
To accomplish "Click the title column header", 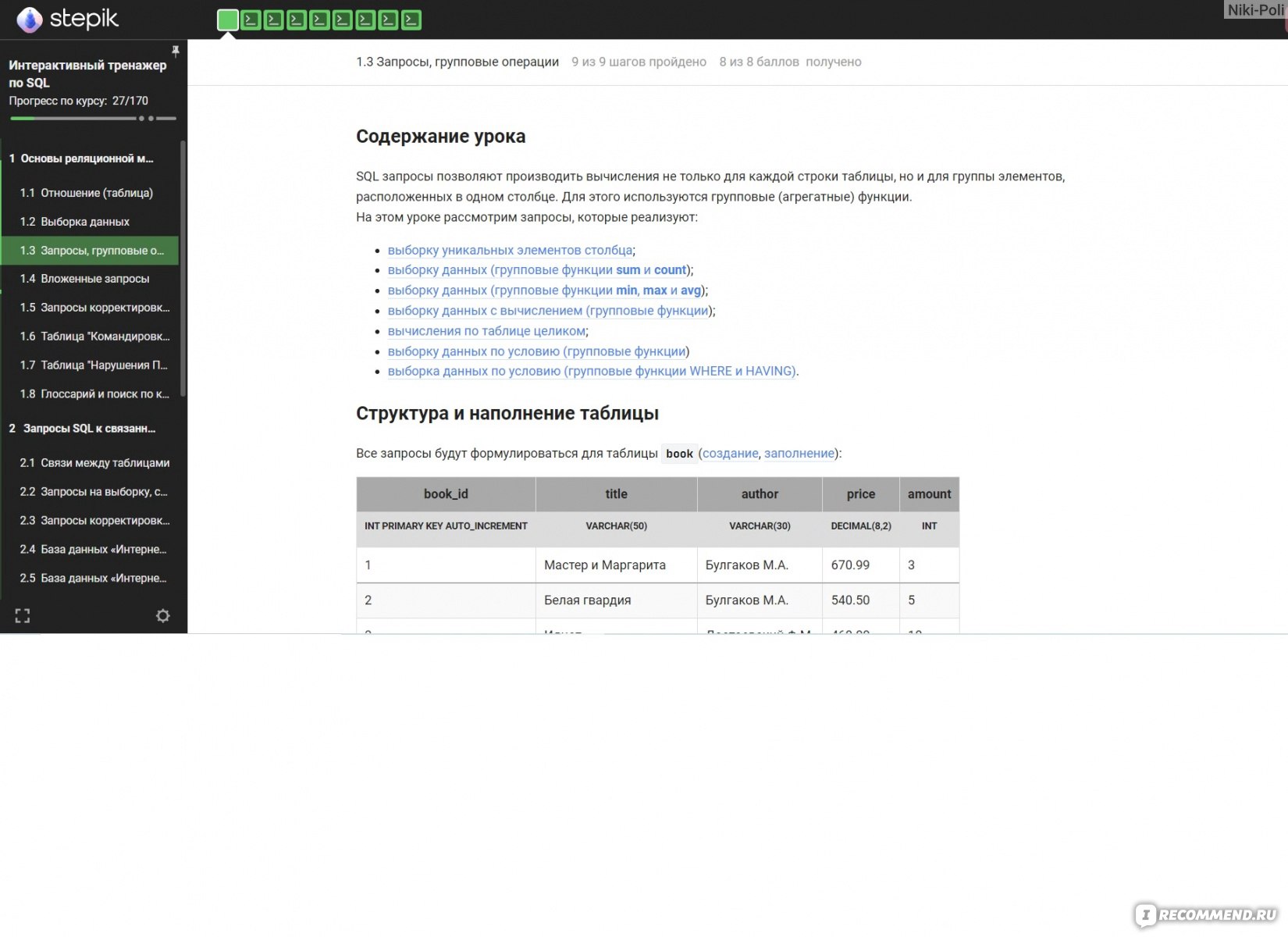I will [617, 494].
